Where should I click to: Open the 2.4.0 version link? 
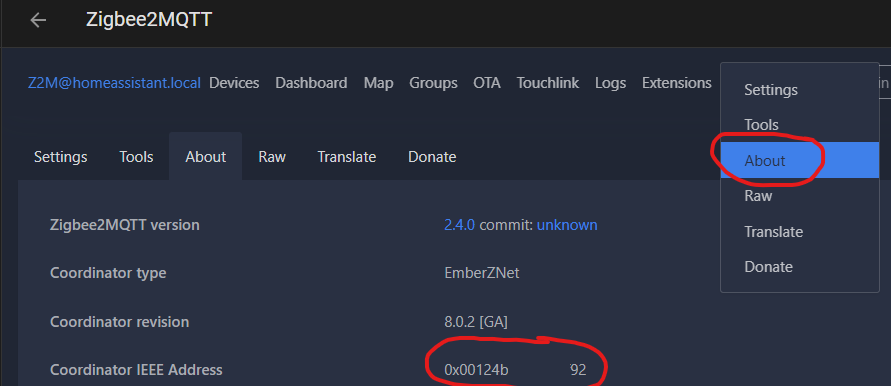pyautogui.click(x=460, y=225)
